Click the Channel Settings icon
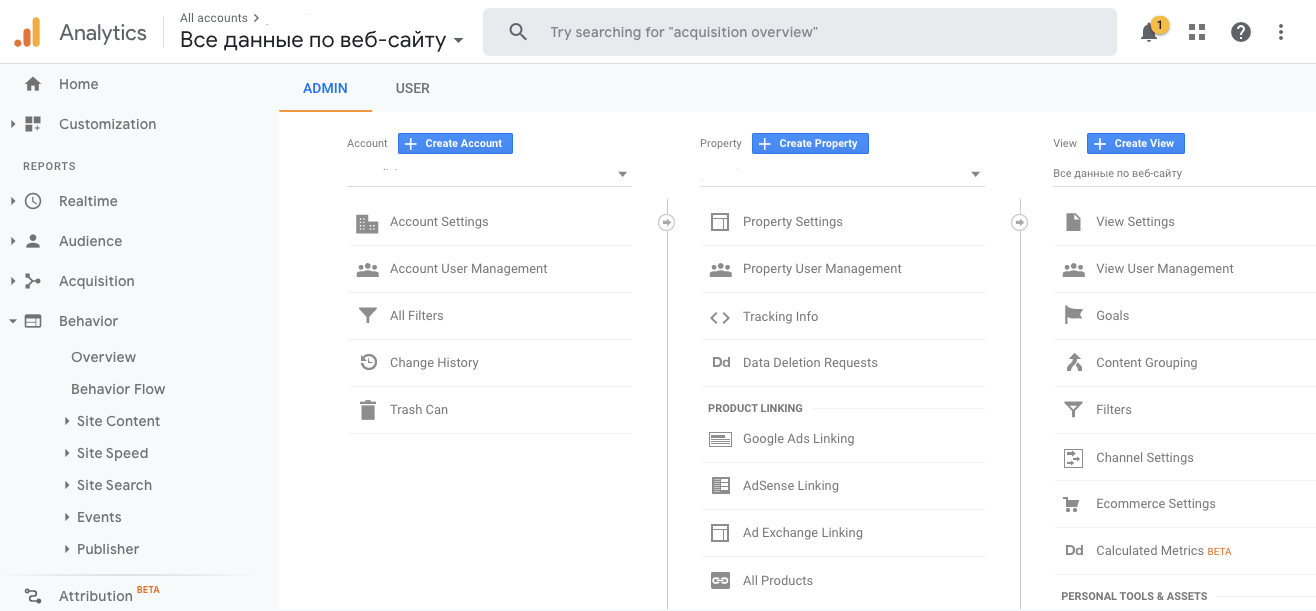This screenshot has width=1316, height=611. click(x=1074, y=458)
